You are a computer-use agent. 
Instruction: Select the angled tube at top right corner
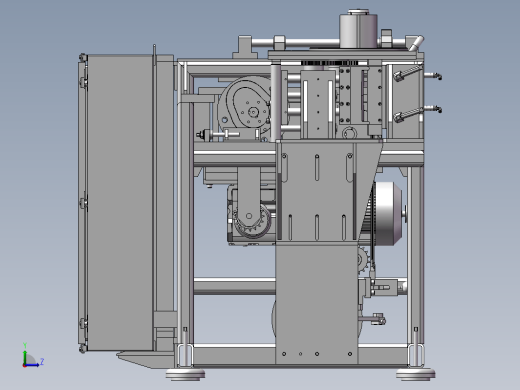pyautogui.click(x=416, y=44)
